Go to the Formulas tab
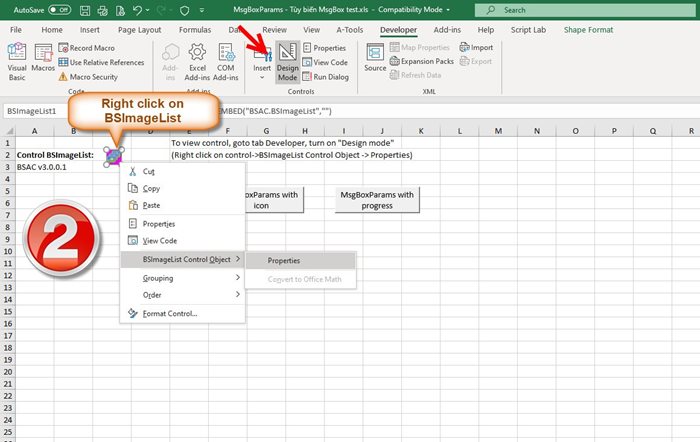This screenshot has height=442, width=700. tap(195, 29)
